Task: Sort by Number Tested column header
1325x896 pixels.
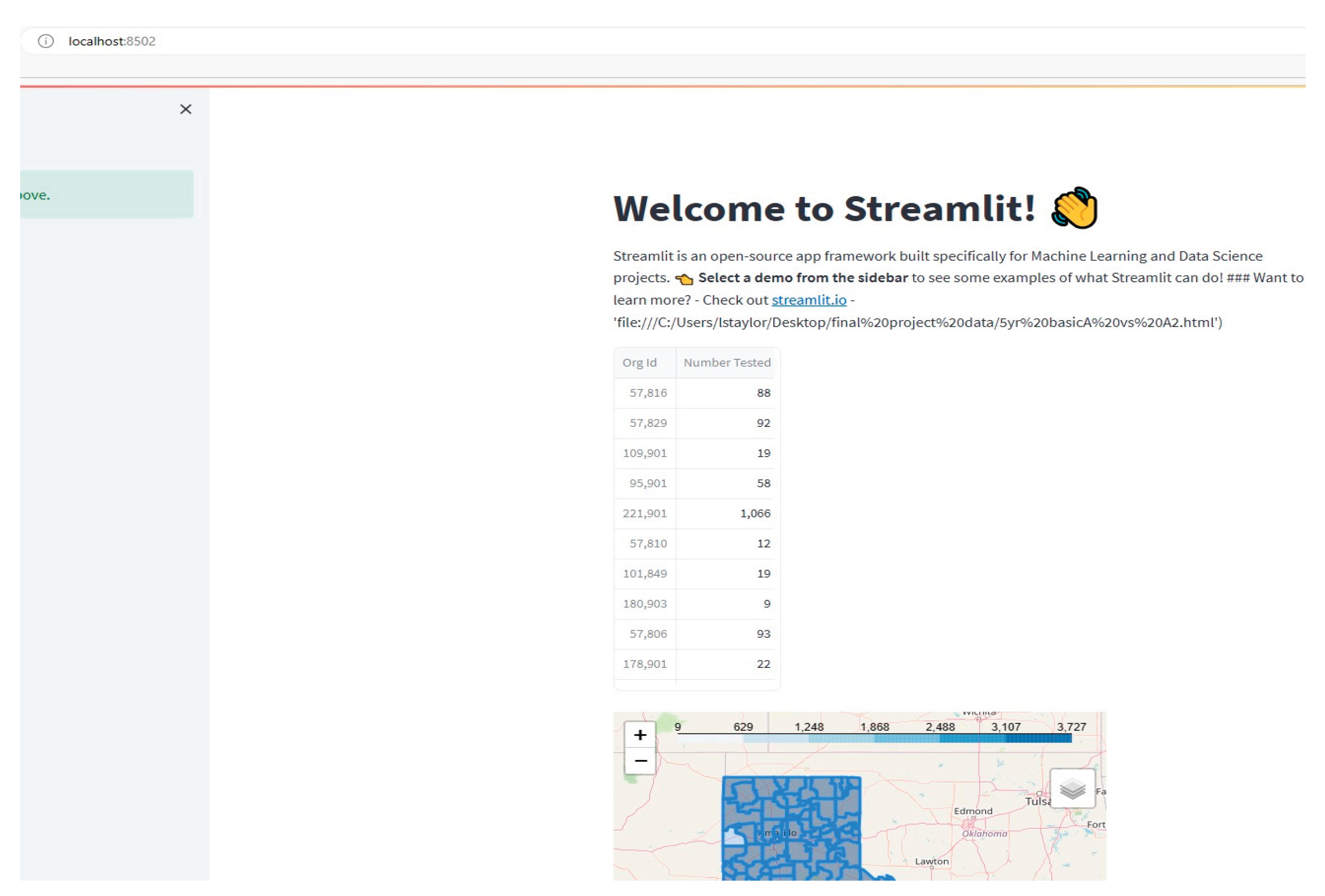Action: coord(726,363)
